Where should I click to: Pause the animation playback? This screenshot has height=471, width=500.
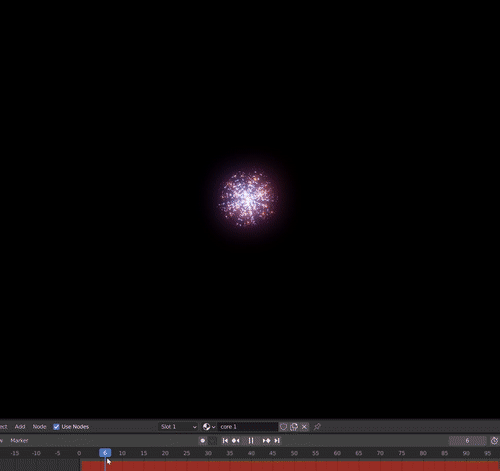click(251, 441)
